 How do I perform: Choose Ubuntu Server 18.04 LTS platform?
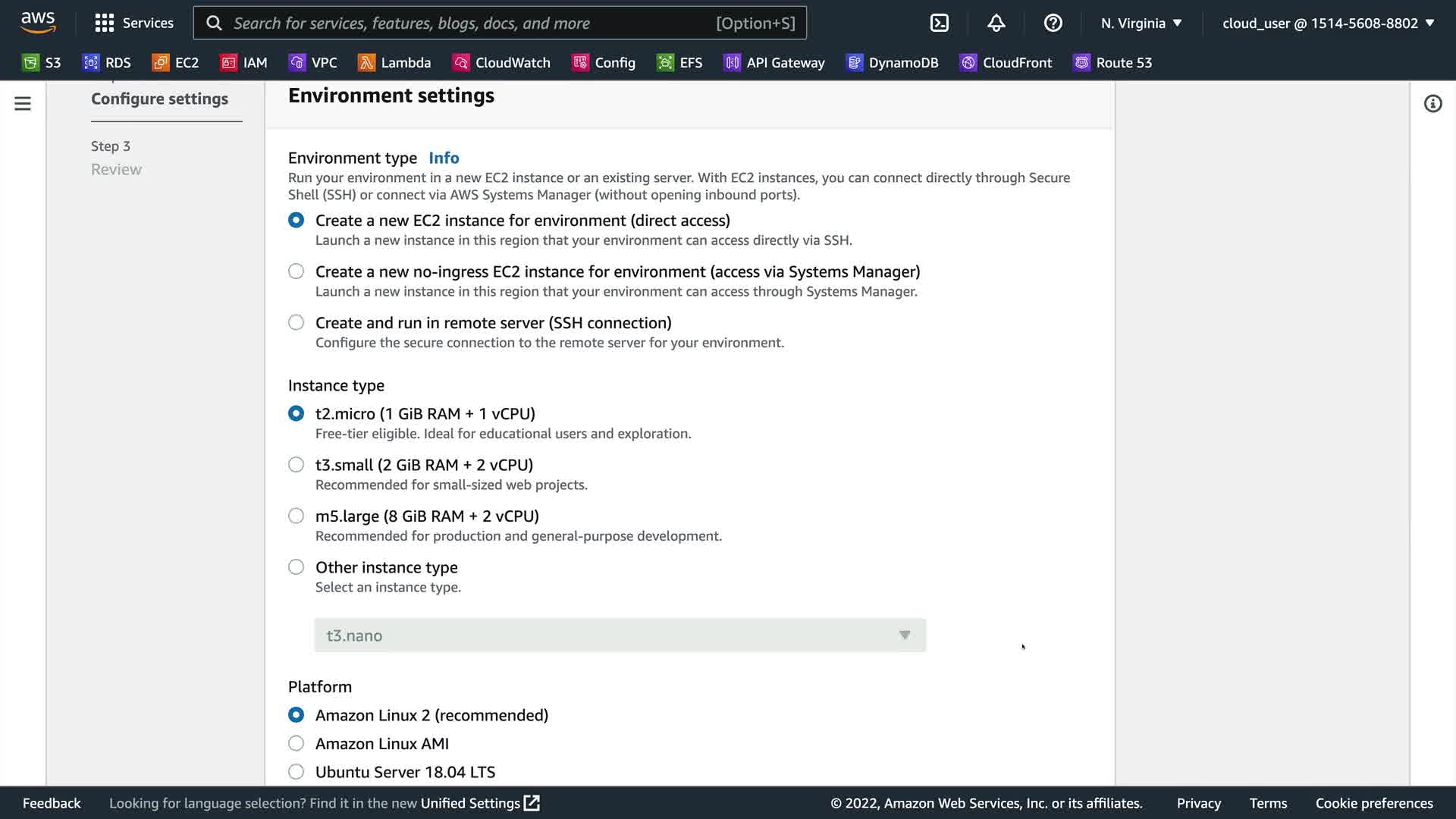pos(296,772)
